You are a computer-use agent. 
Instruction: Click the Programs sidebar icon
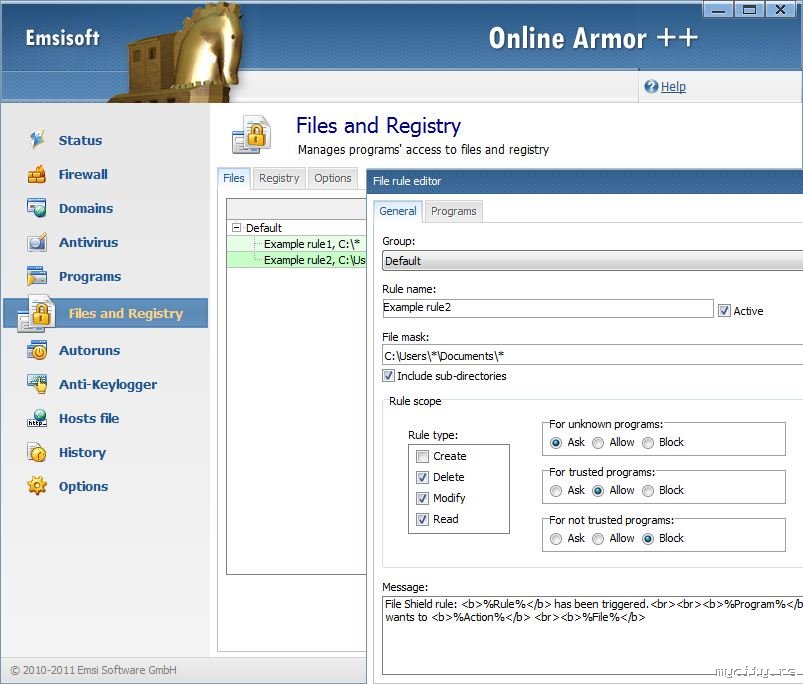coord(37,277)
